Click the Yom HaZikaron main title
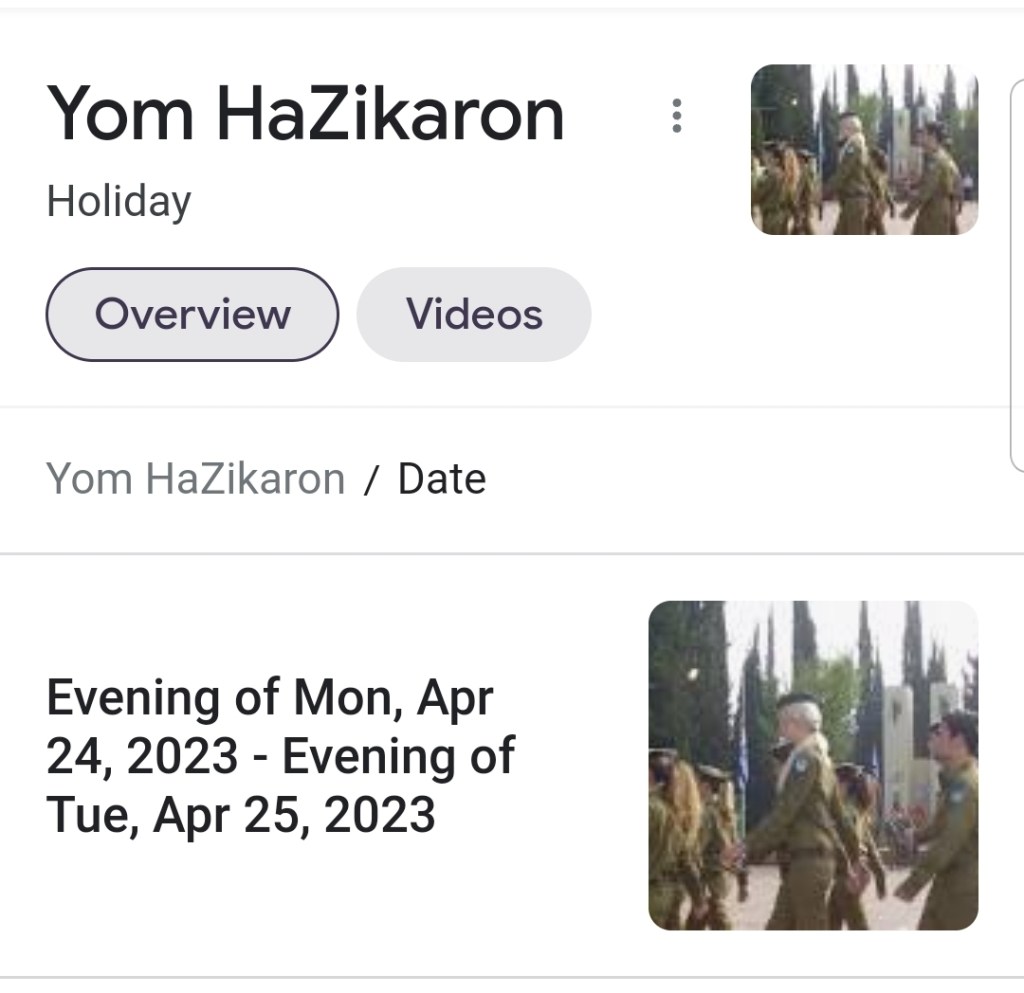Image resolution: width=1024 pixels, height=993 pixels. tap(305, 114)
